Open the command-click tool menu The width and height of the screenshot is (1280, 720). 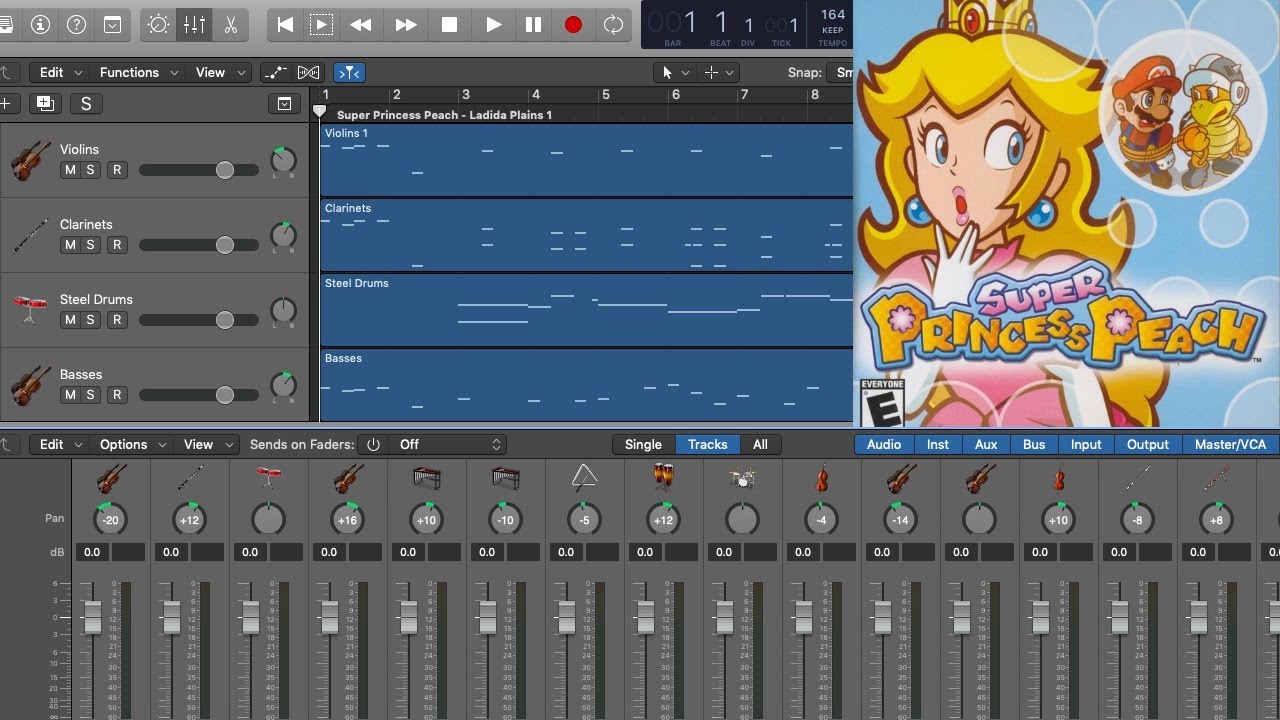tap(720, 72)
